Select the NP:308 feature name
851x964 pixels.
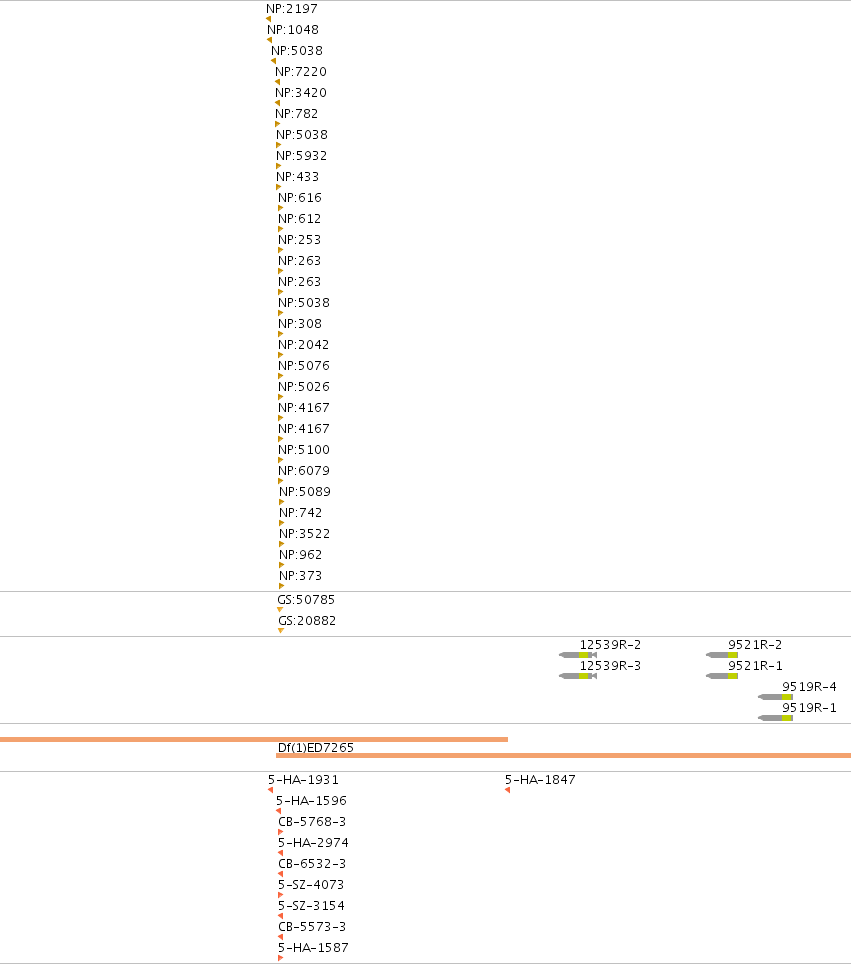[x=299, y=323]
